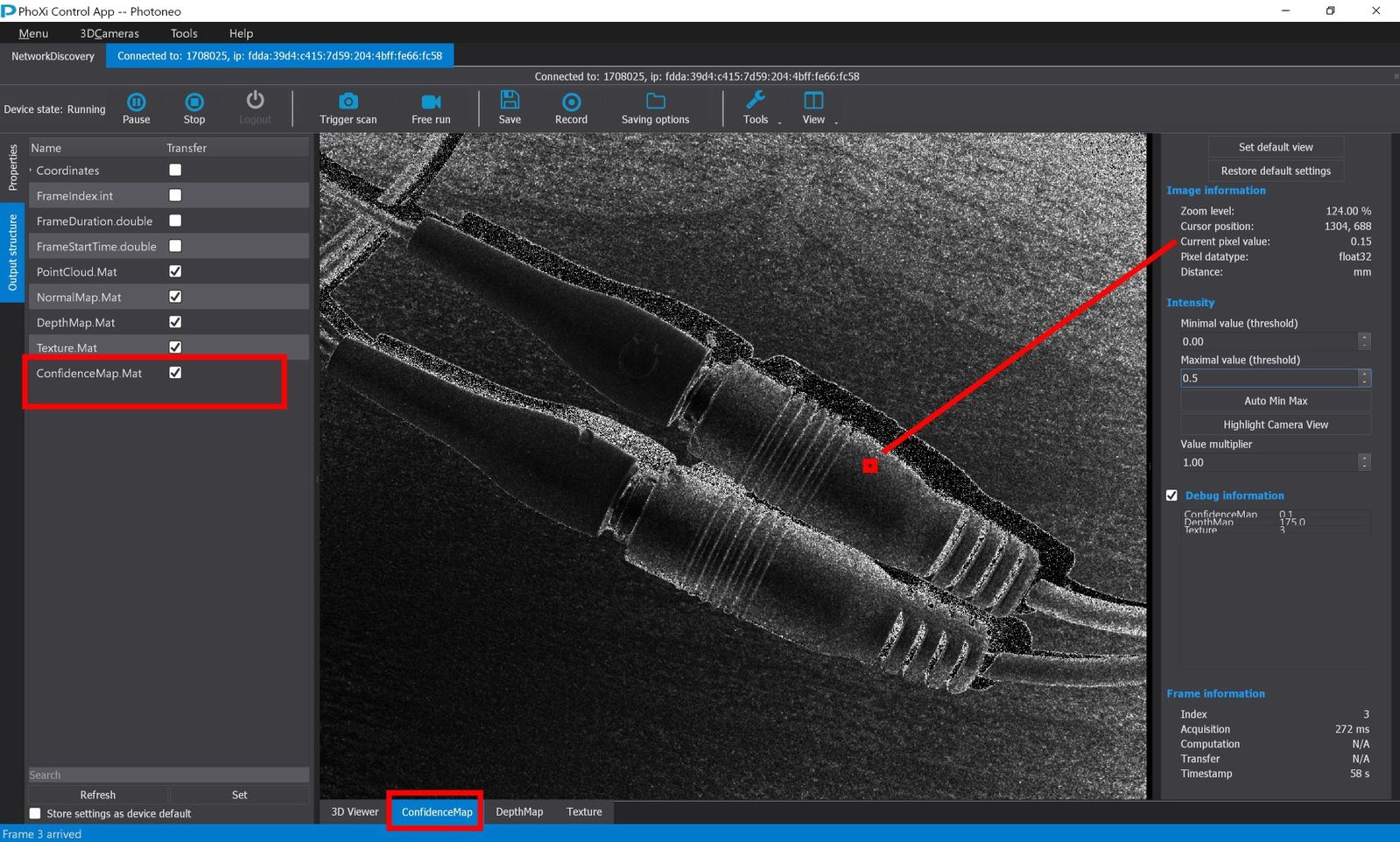Adjust Maximal value threshold stepper
Viewport: 1400px width, 842px height.
click(x=1364, y=378)
